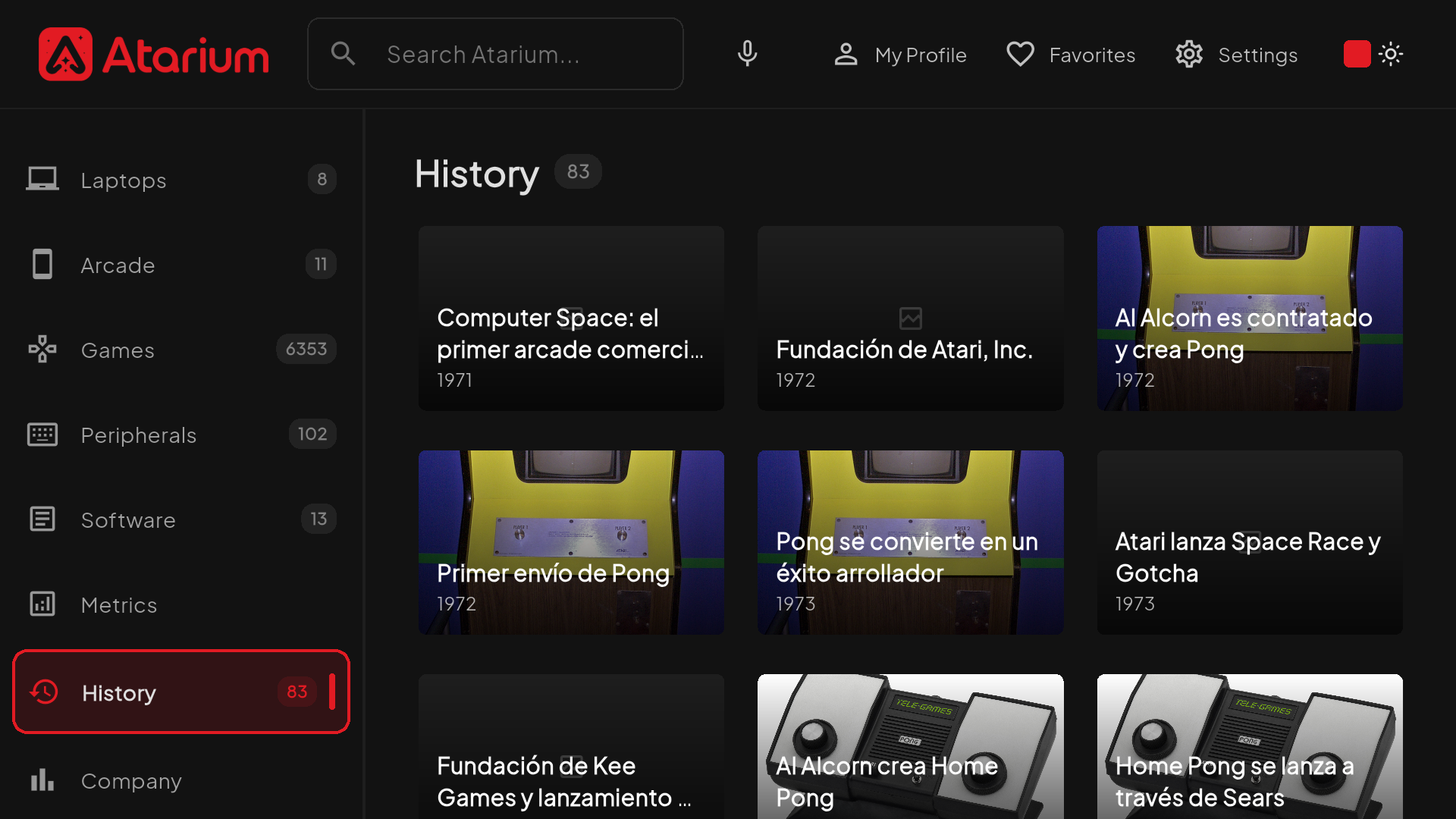Image resolution: width=1456 pixels, height=819 pixels.
Task: Click the Arcade sidebar icon
Action: pyautogui.click(x=42, y=265)
